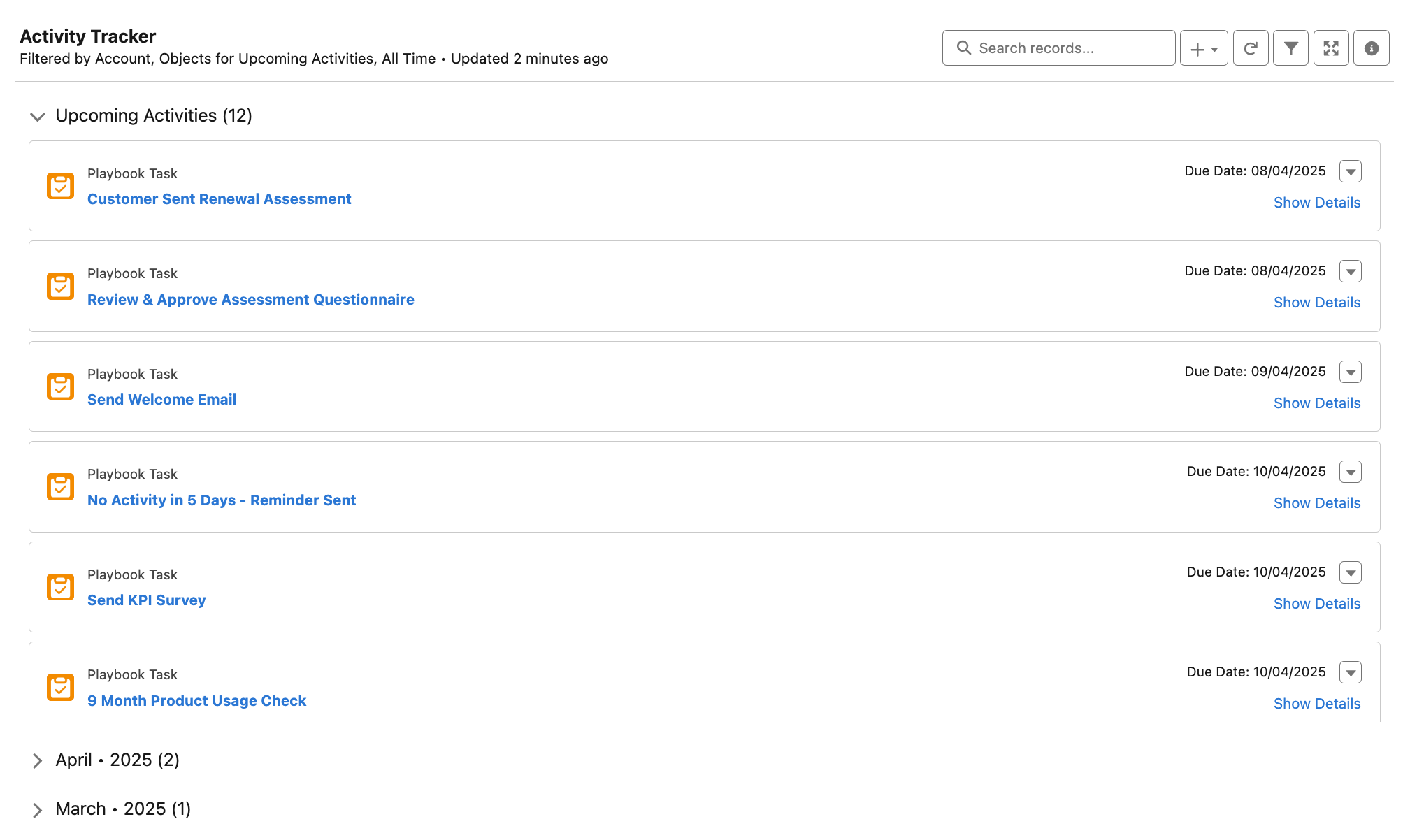1410x840 pixels.
Task: Click the info icon button
Action: click(1371, 48)
